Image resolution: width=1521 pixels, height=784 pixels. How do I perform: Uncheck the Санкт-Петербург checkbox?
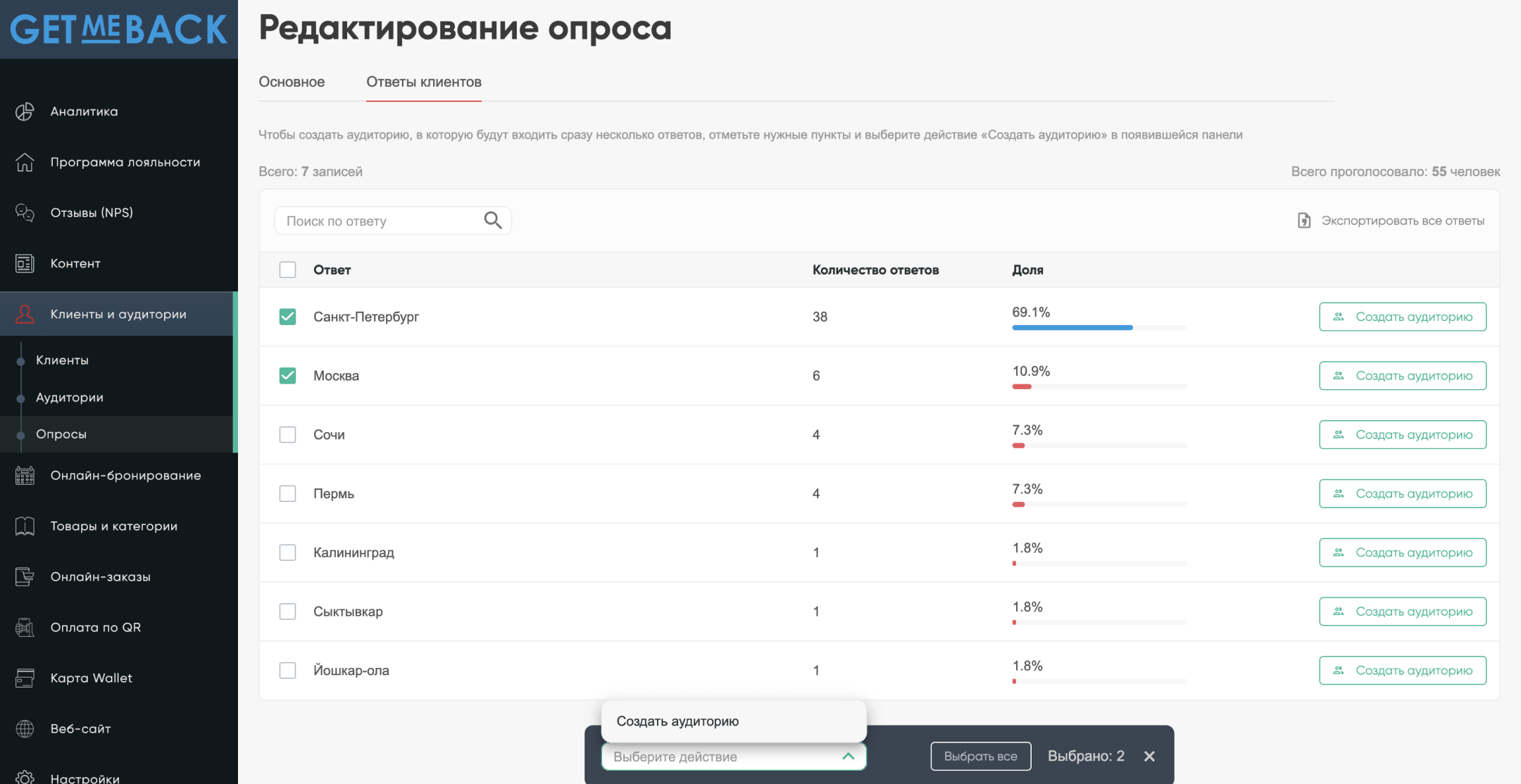coord(287,317)
